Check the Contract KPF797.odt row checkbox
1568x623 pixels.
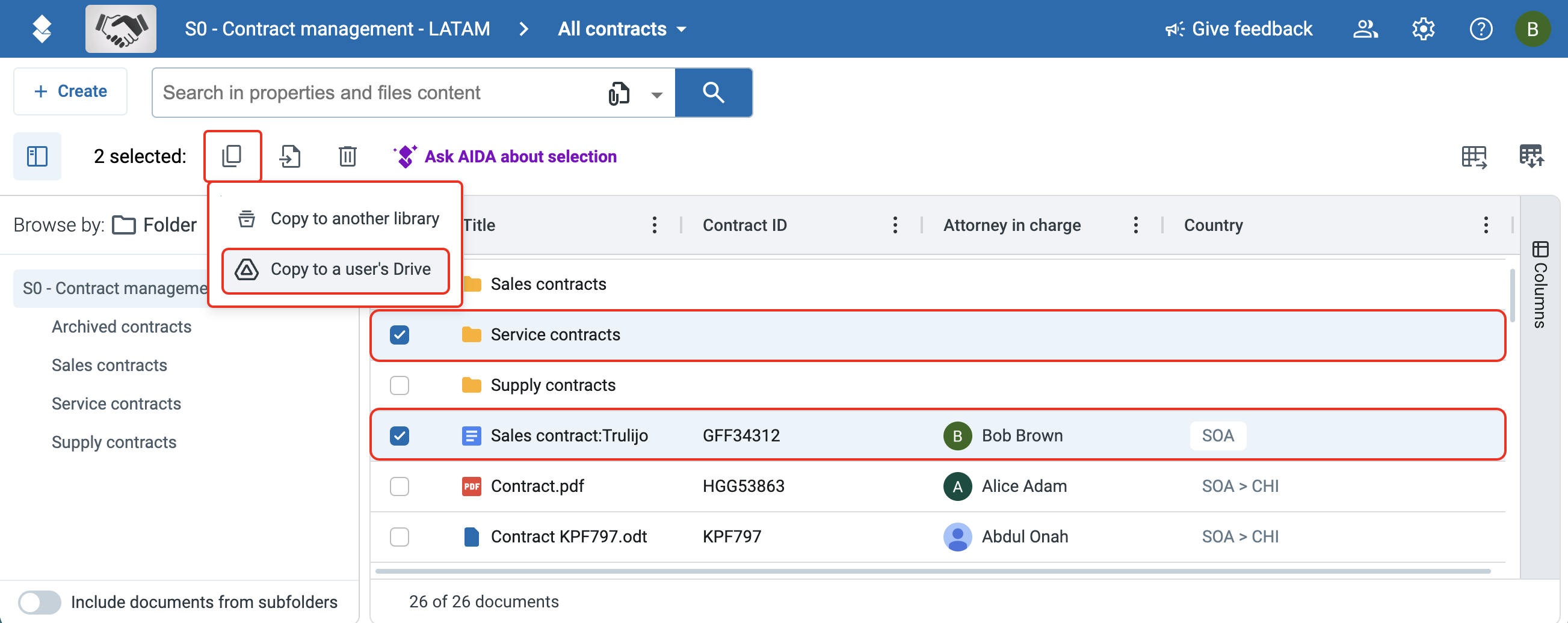(400, 536)
